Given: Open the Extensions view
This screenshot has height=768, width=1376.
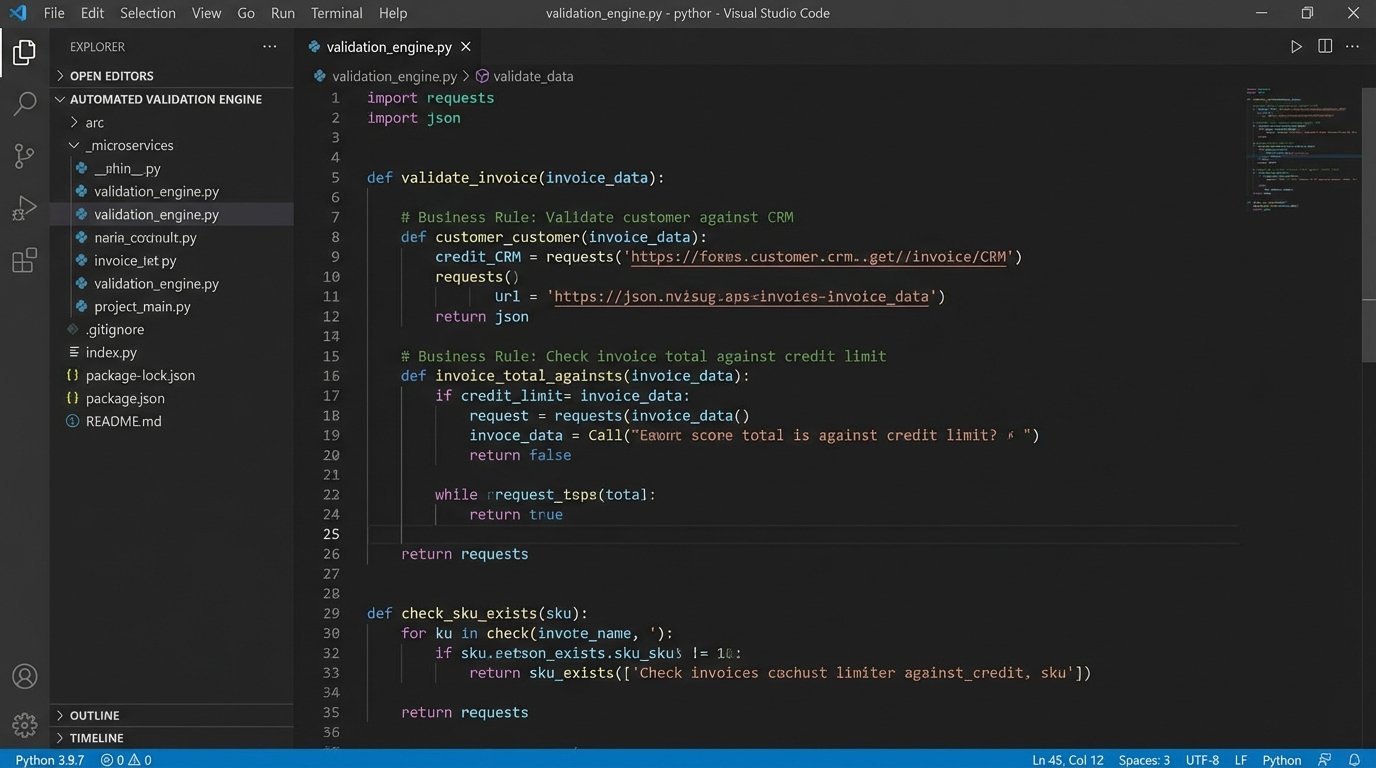Looking at the screenshot, I should 24,261.
